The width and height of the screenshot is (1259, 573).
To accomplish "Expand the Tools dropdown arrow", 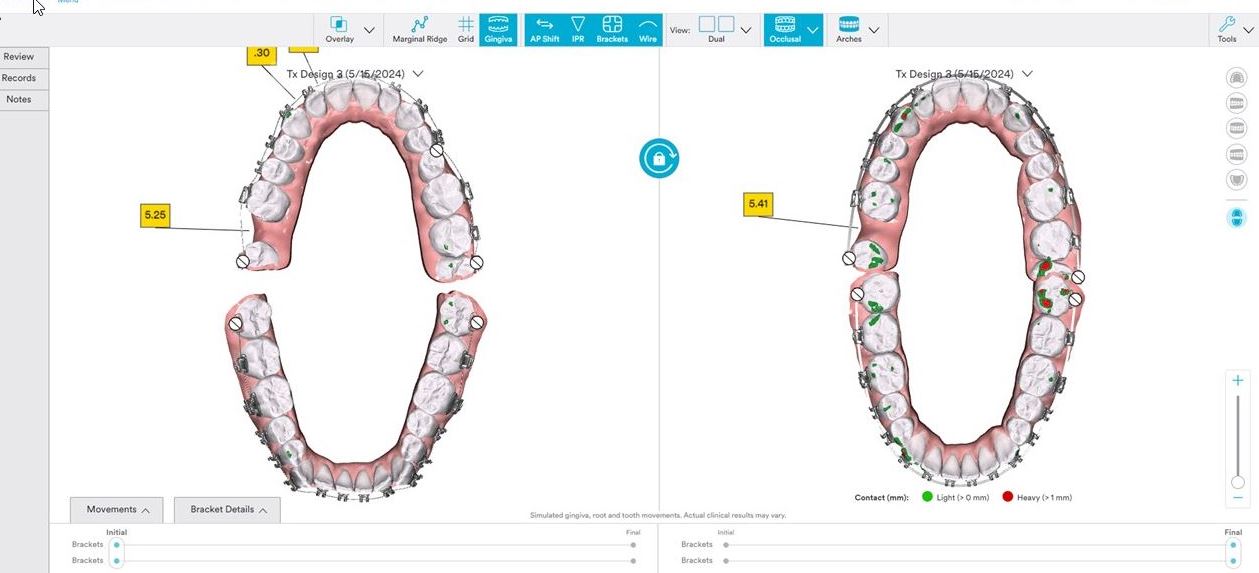I will [x=1248, y=30].
